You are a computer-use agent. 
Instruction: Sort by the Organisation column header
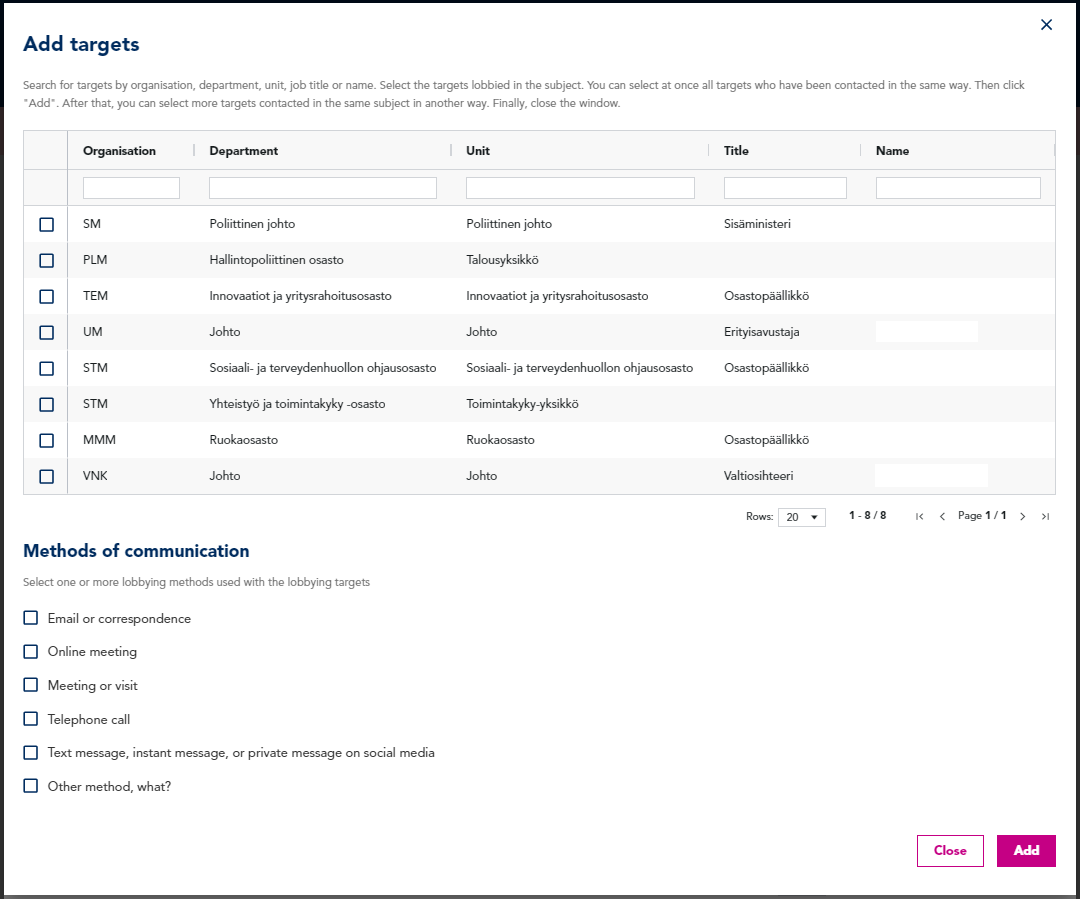pyautogui.click(x=120, y=151)
